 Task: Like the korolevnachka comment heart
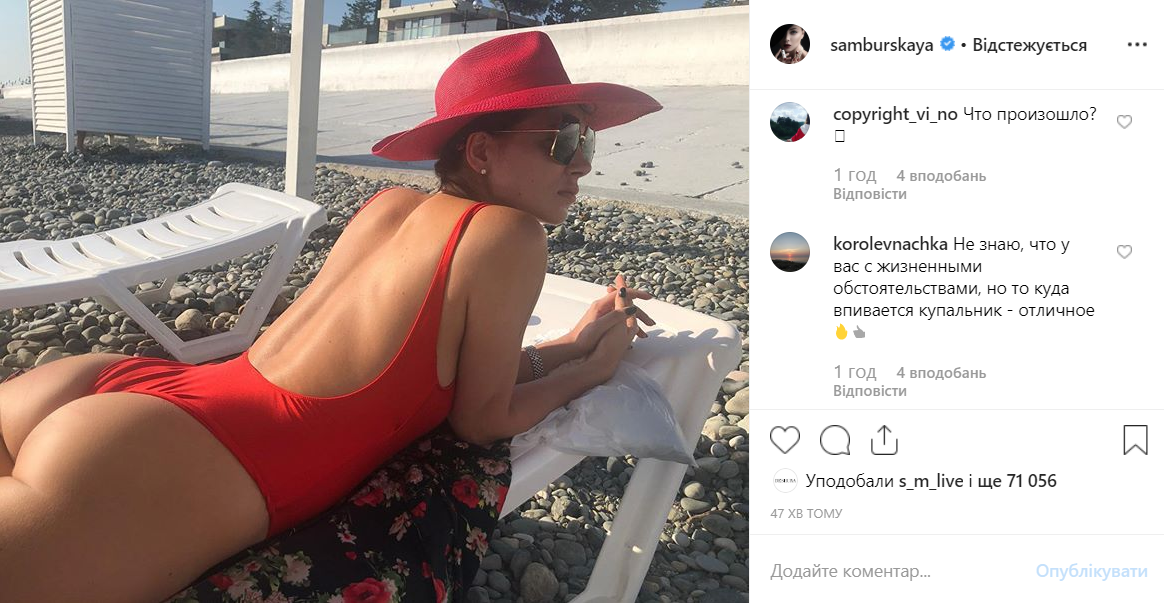(1124, 252)
